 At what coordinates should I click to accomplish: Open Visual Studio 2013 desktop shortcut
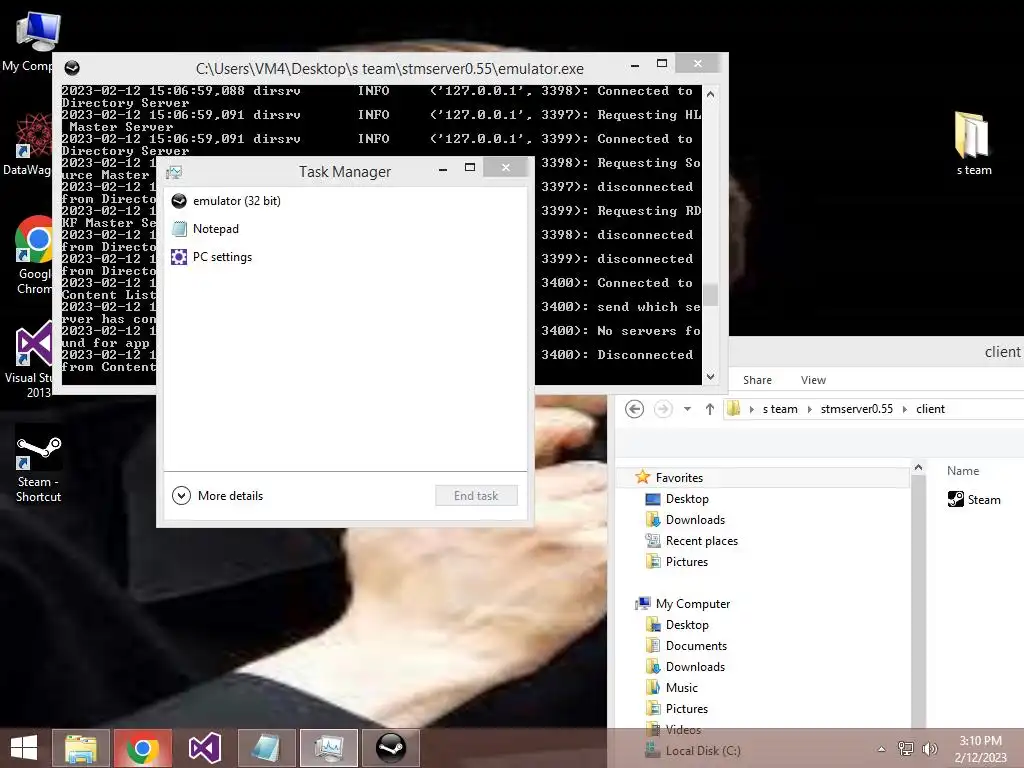[31, 359]
